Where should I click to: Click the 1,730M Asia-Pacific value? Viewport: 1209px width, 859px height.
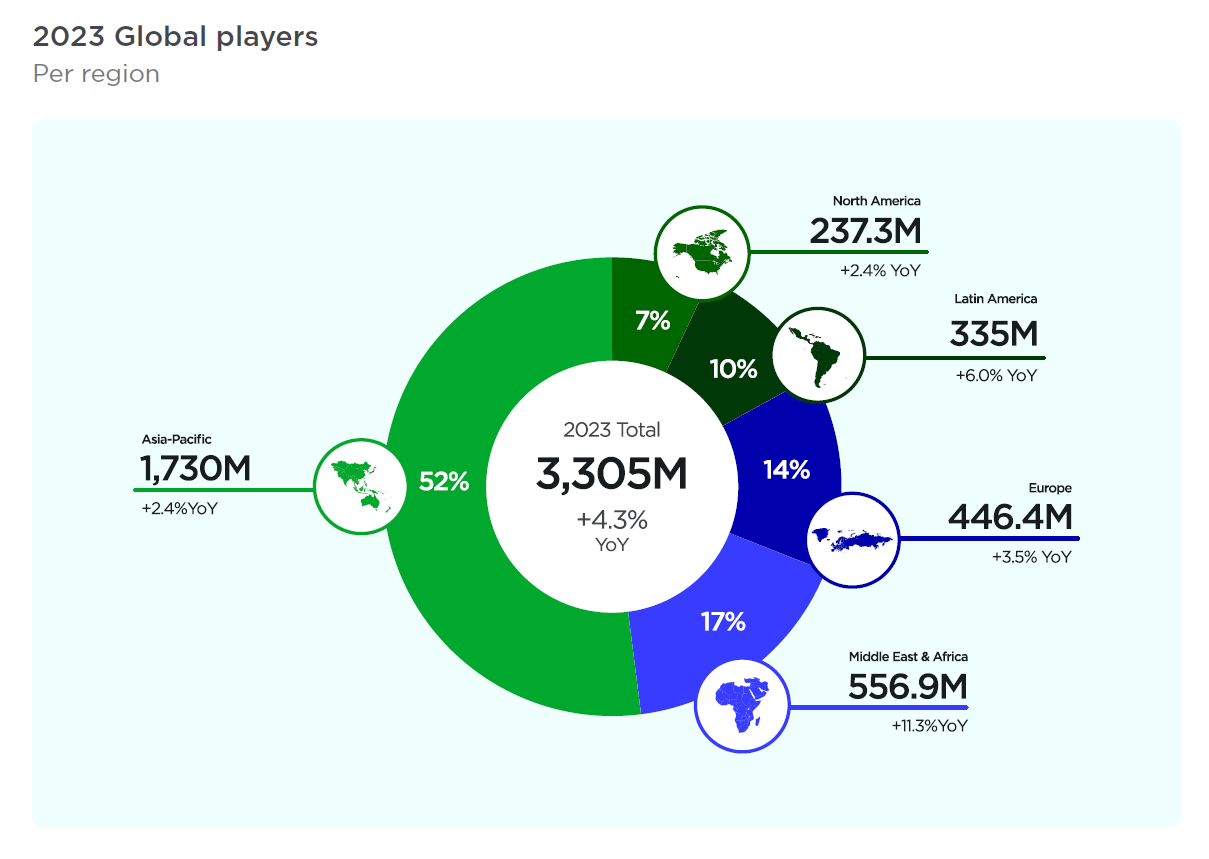196,468
